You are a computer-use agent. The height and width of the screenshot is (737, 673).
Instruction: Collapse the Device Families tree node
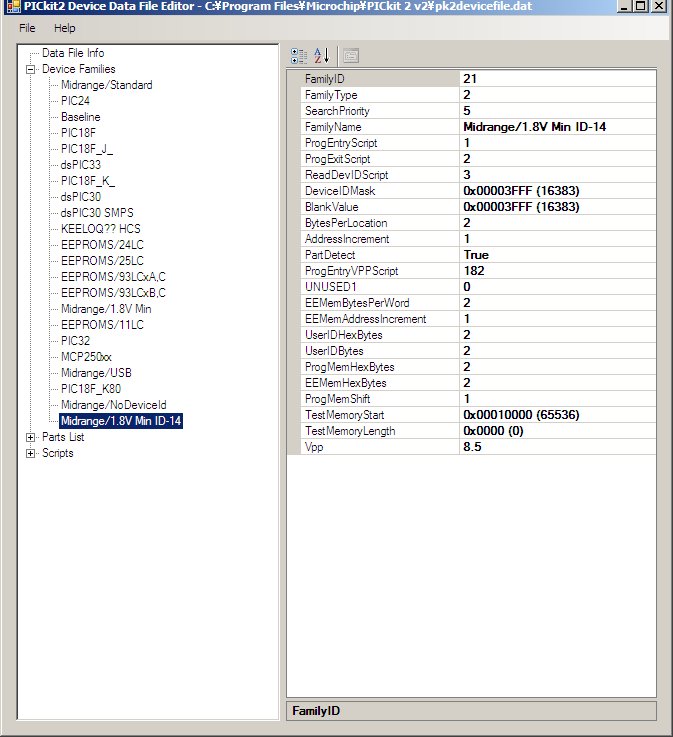coord(31,70)
